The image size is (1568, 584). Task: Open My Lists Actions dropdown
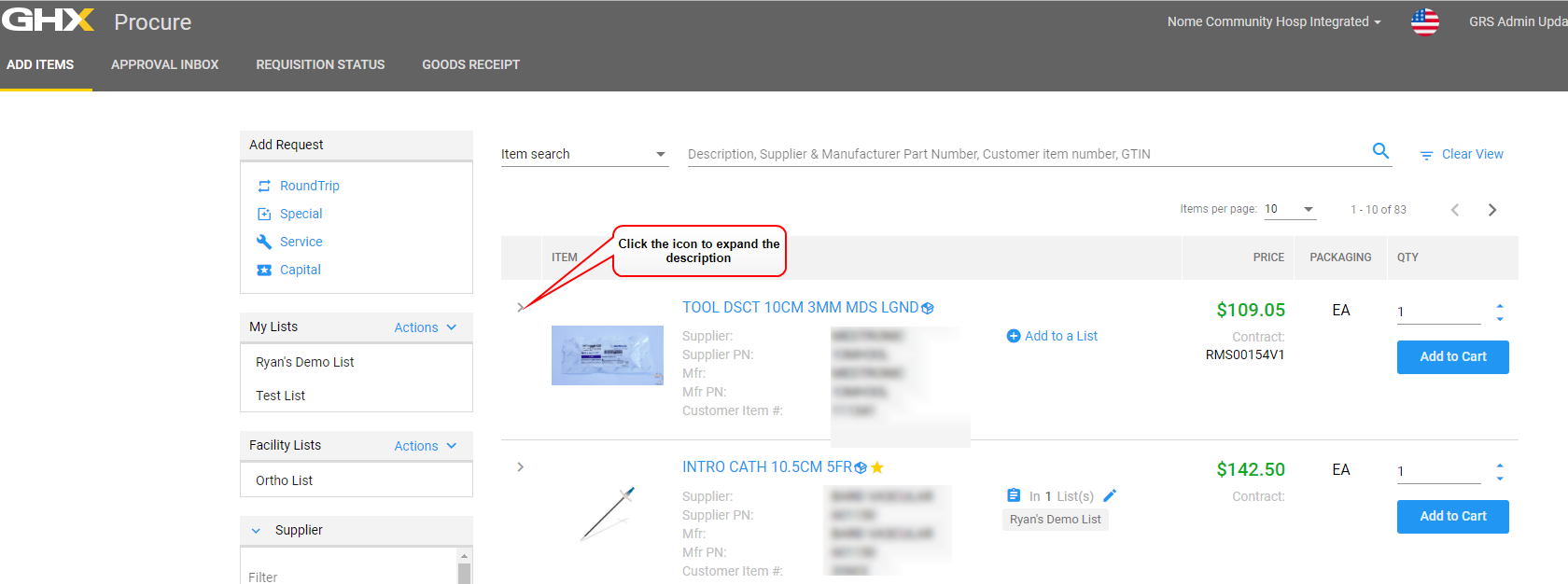coord(426,327)
